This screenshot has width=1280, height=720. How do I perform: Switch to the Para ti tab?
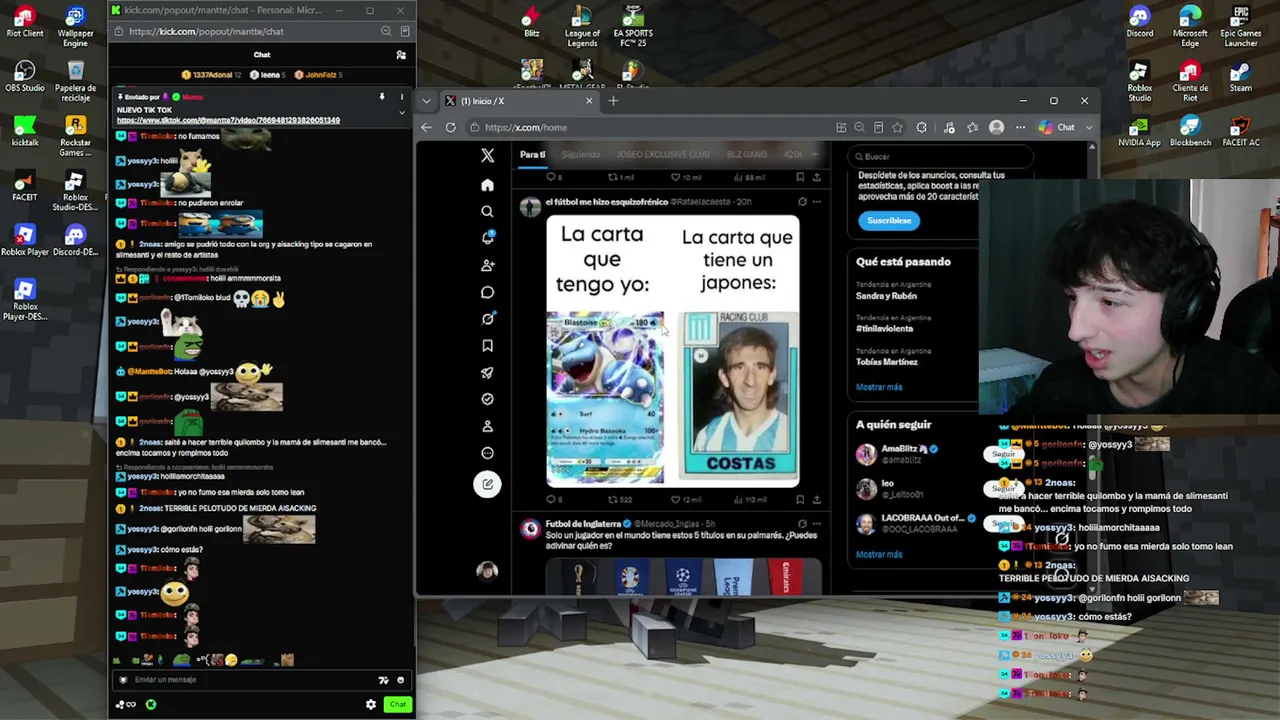tap(532, 155)
